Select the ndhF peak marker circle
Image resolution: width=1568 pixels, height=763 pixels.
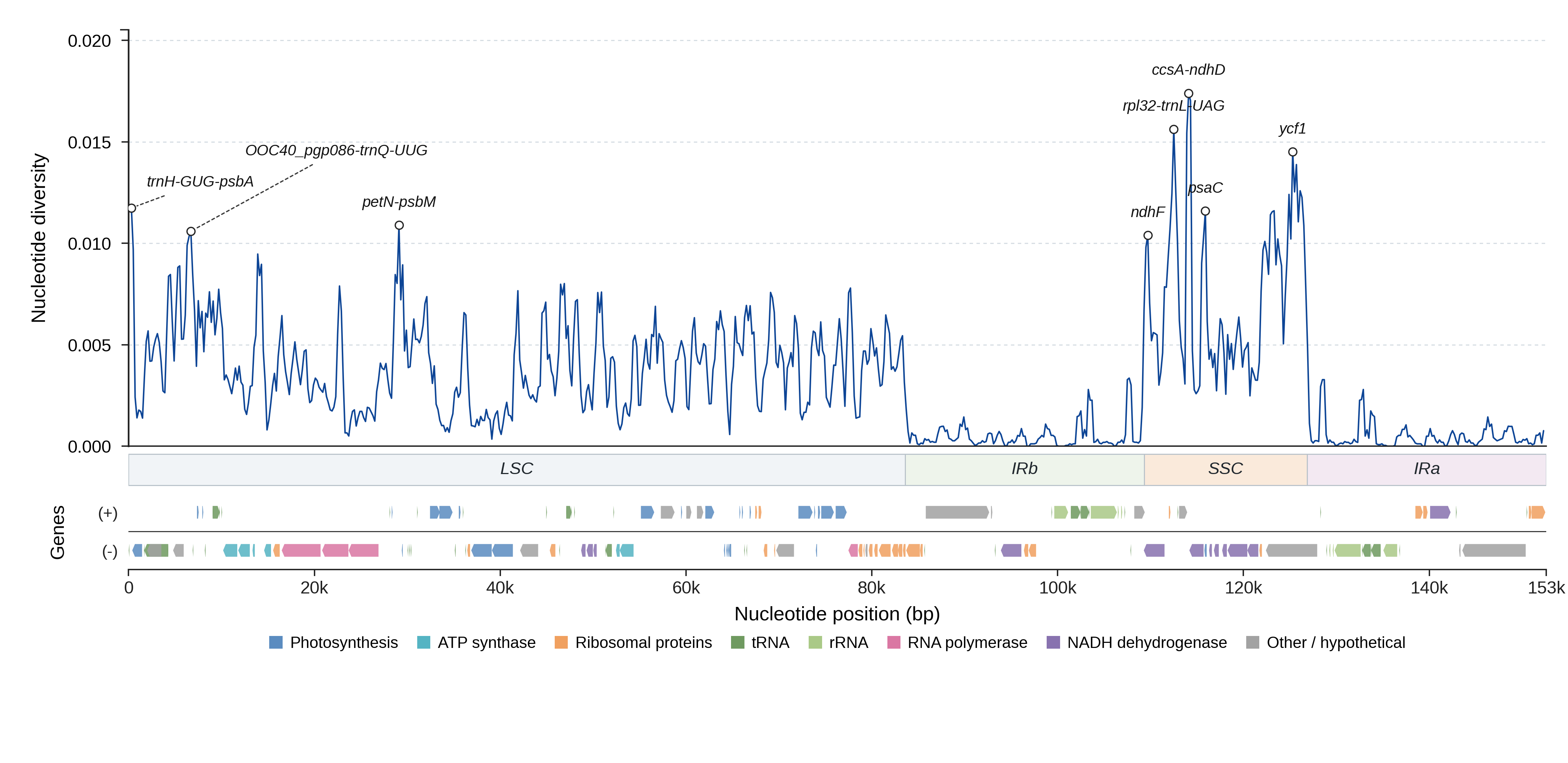[1148, 236]
